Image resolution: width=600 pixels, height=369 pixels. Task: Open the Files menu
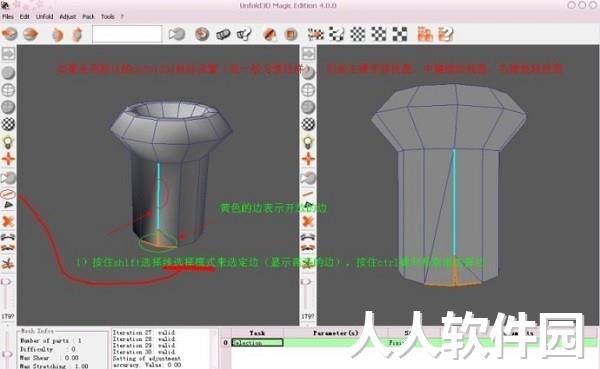[8, 16]
